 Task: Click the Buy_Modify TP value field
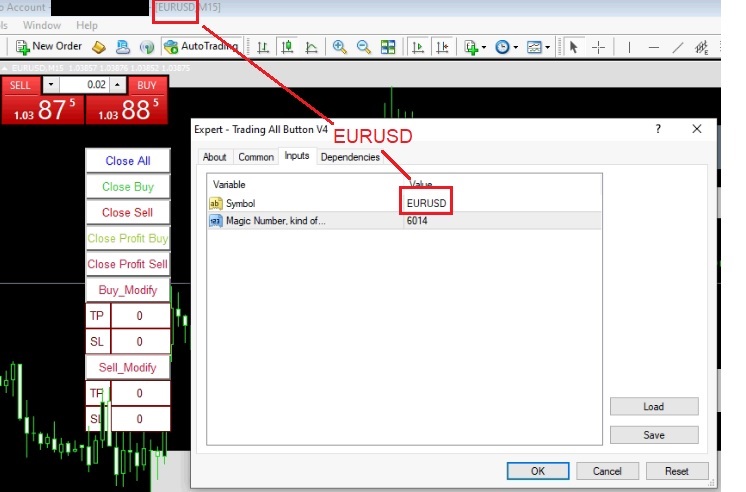pyautogui.click(x=140, y=315)
